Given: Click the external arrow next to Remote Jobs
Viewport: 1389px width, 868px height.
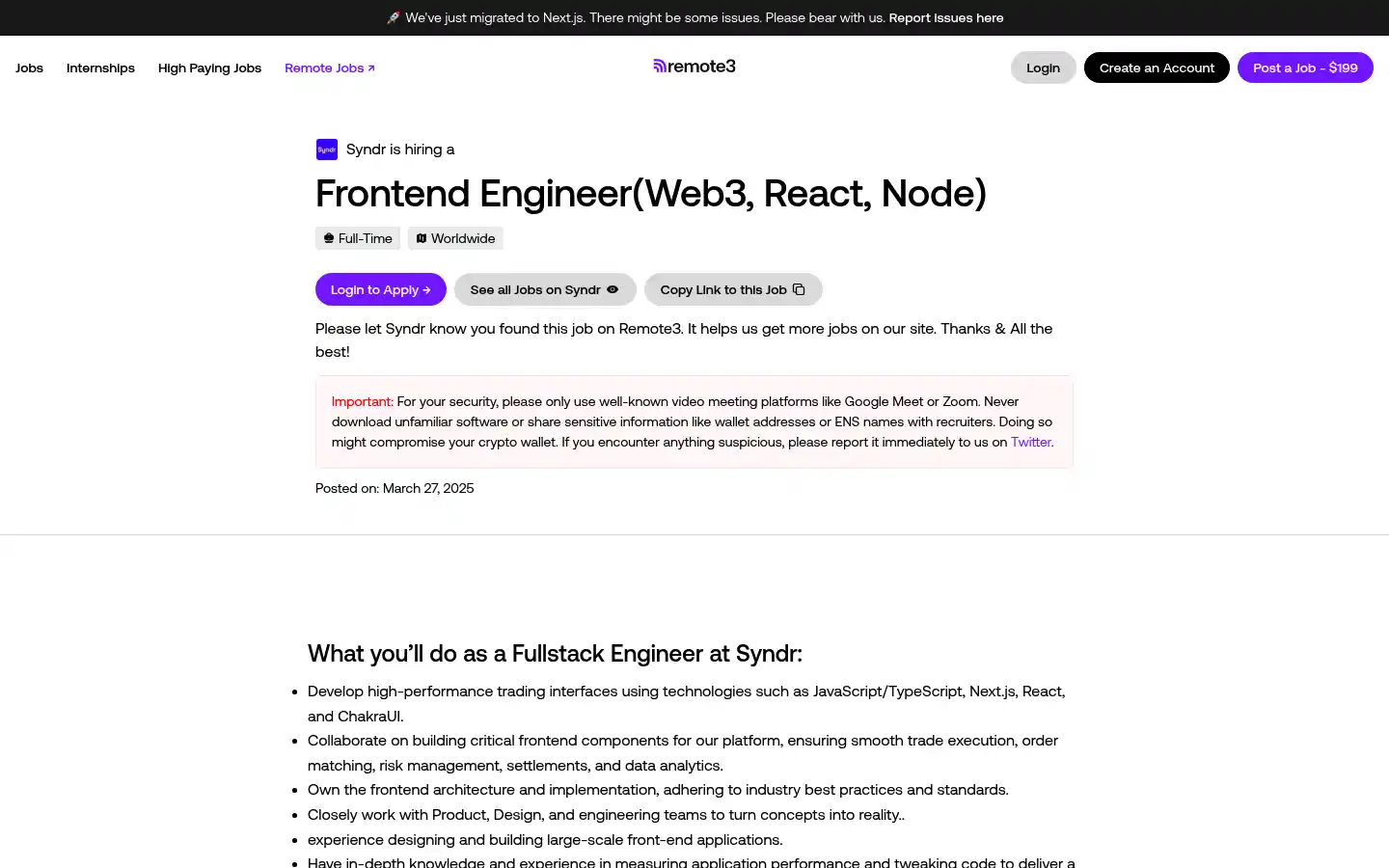Looking at the screenshot, I should (x=371, y=68).
